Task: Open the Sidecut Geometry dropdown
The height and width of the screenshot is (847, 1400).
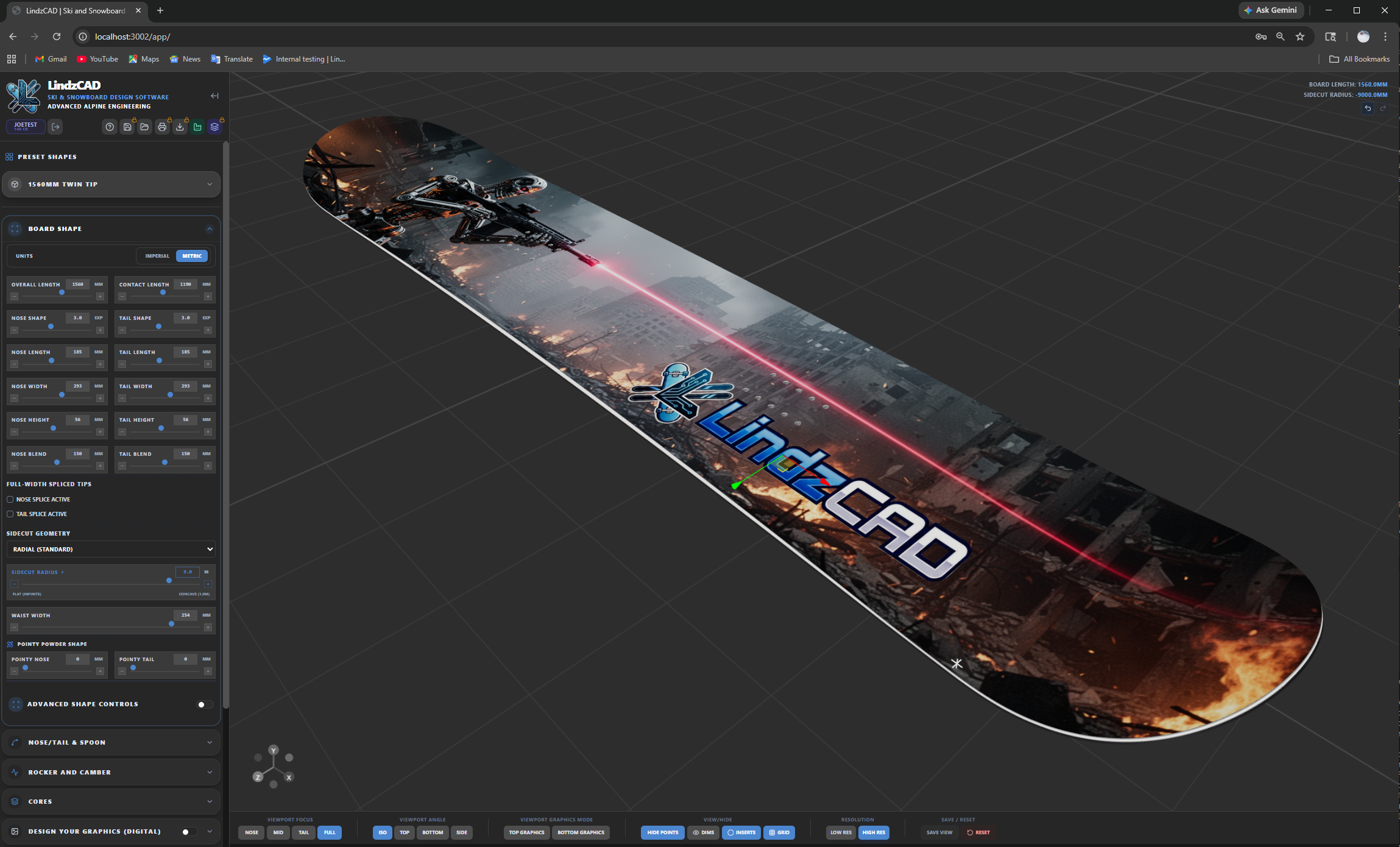Action: (x=110, y=549)
